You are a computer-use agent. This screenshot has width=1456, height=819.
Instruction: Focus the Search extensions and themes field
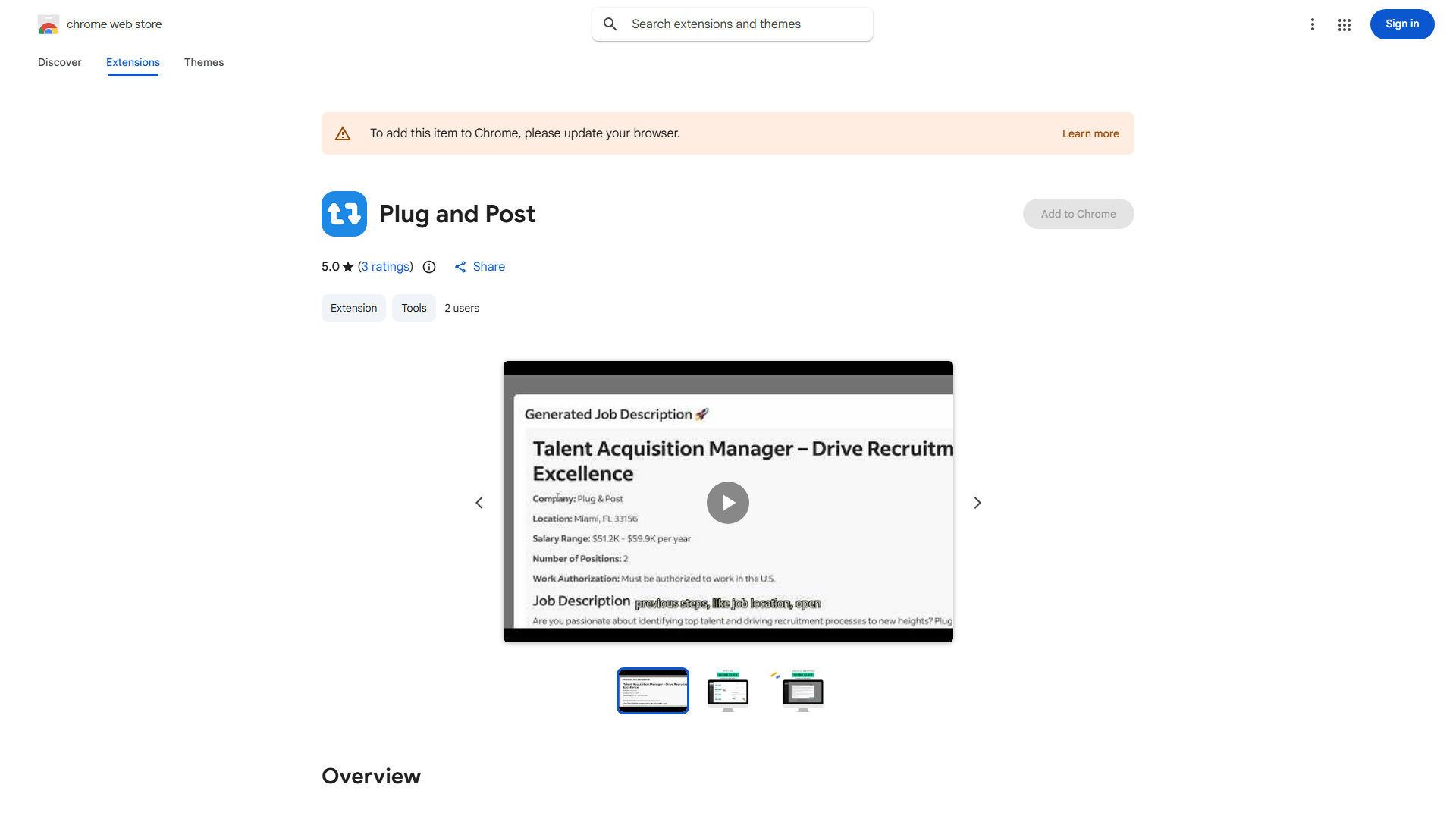pyautogui.click(x=747, y=24)
